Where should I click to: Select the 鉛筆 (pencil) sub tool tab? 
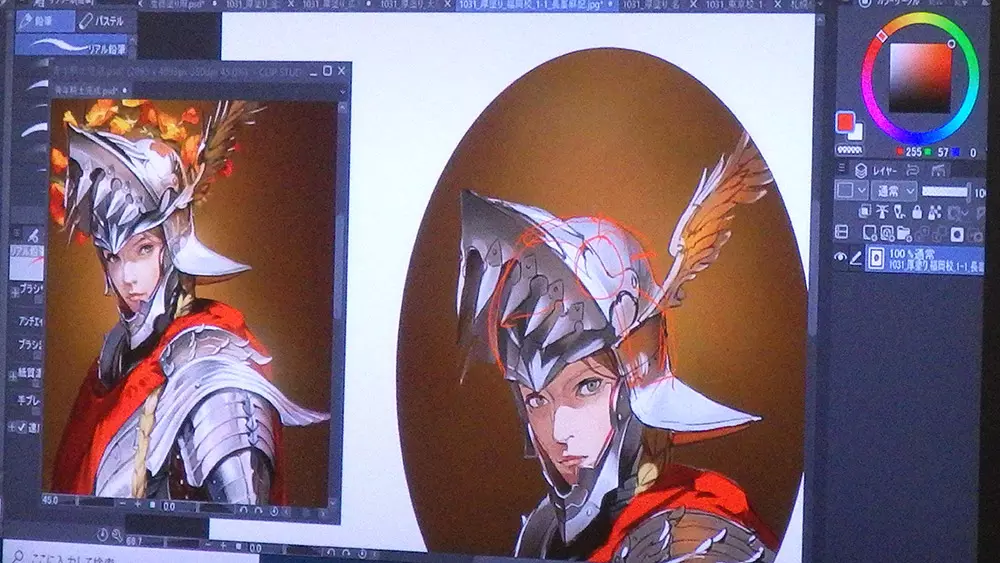(45, 21)
